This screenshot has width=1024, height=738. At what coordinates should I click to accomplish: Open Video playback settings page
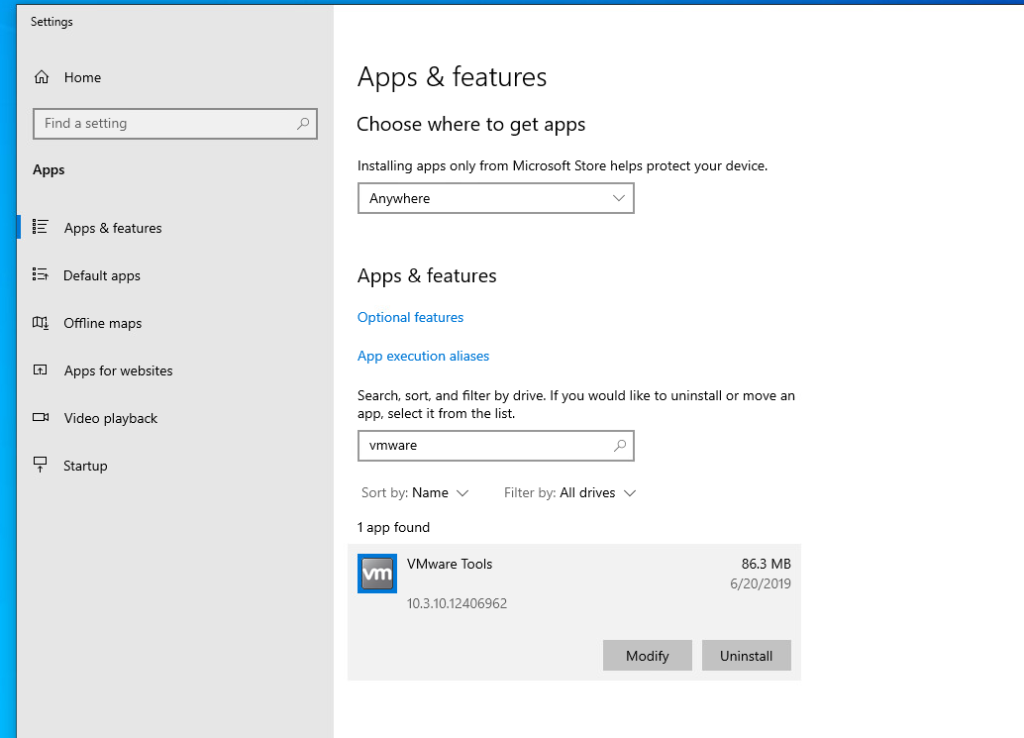pos(110,418)
